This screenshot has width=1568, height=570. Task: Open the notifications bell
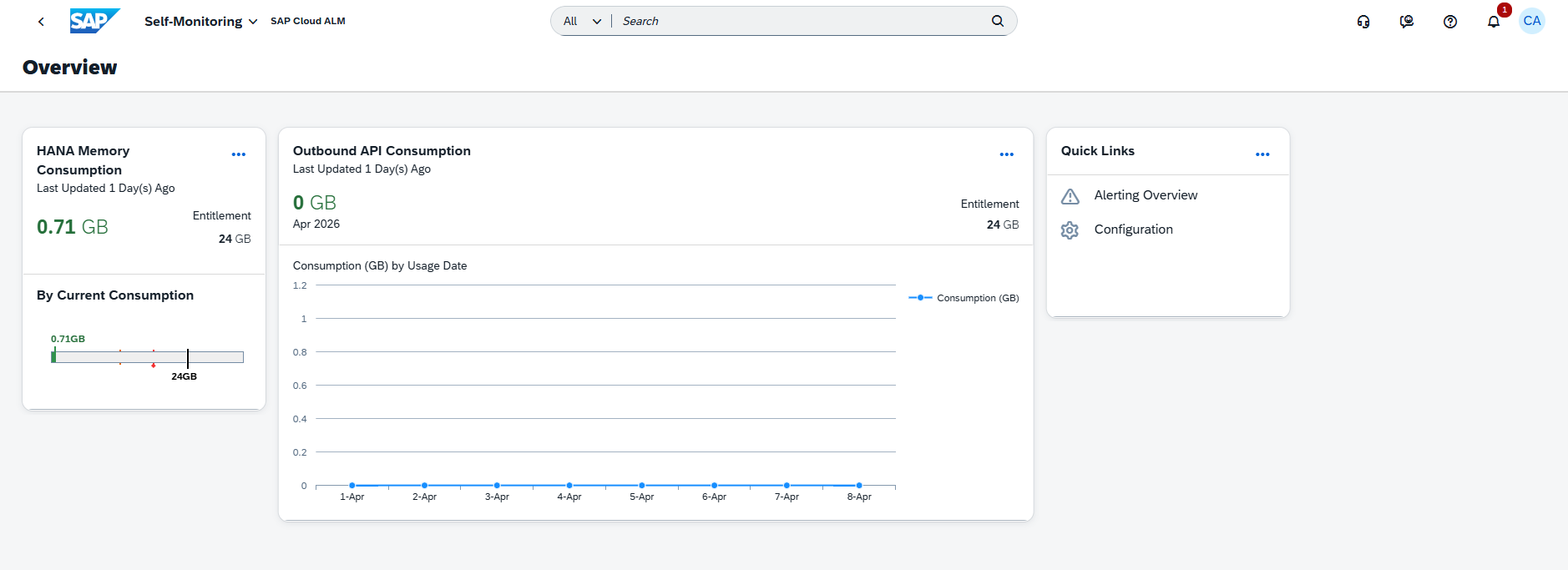[x=1494, y=22]
